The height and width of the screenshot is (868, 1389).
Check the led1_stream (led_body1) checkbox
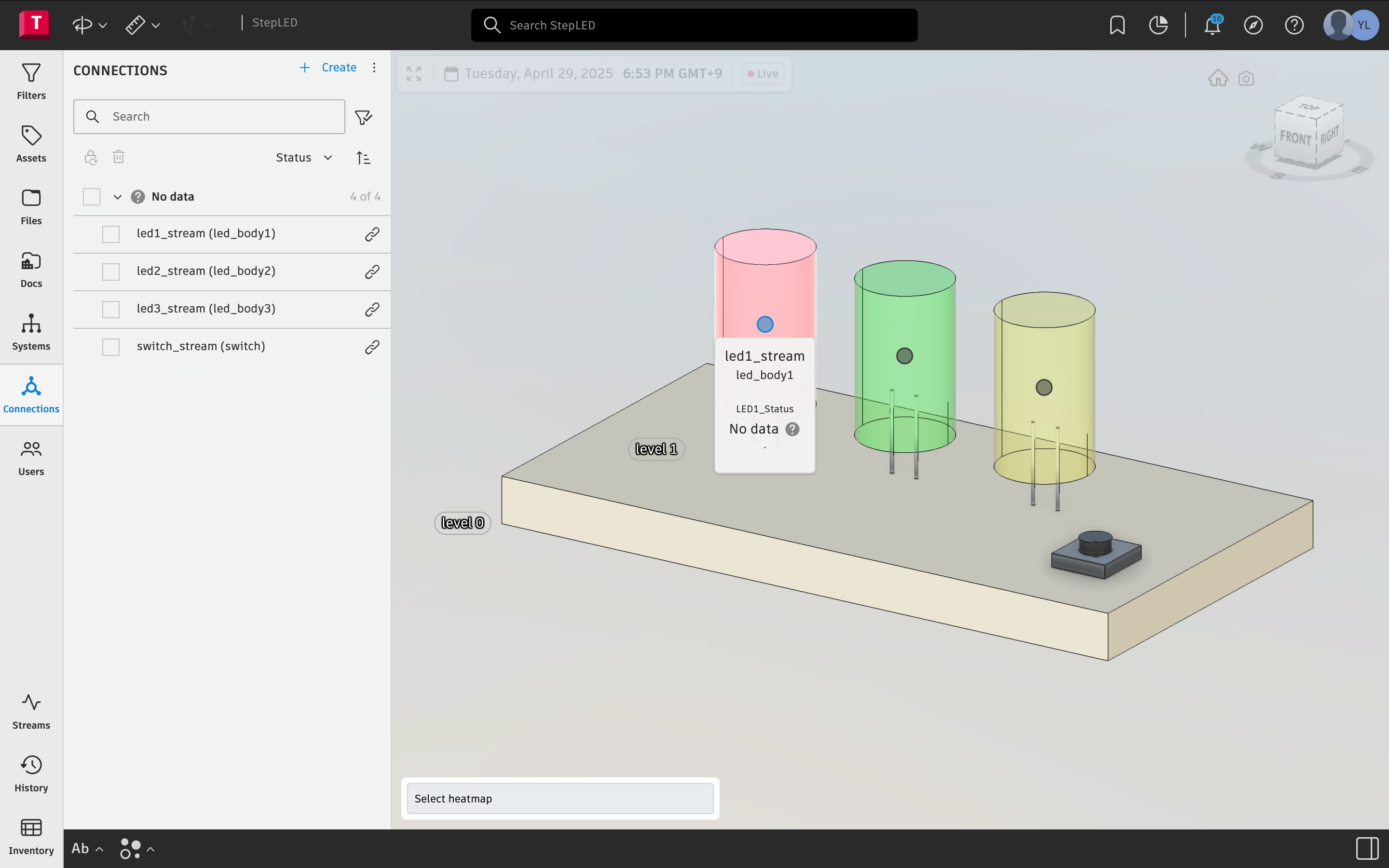click(111, 234)
